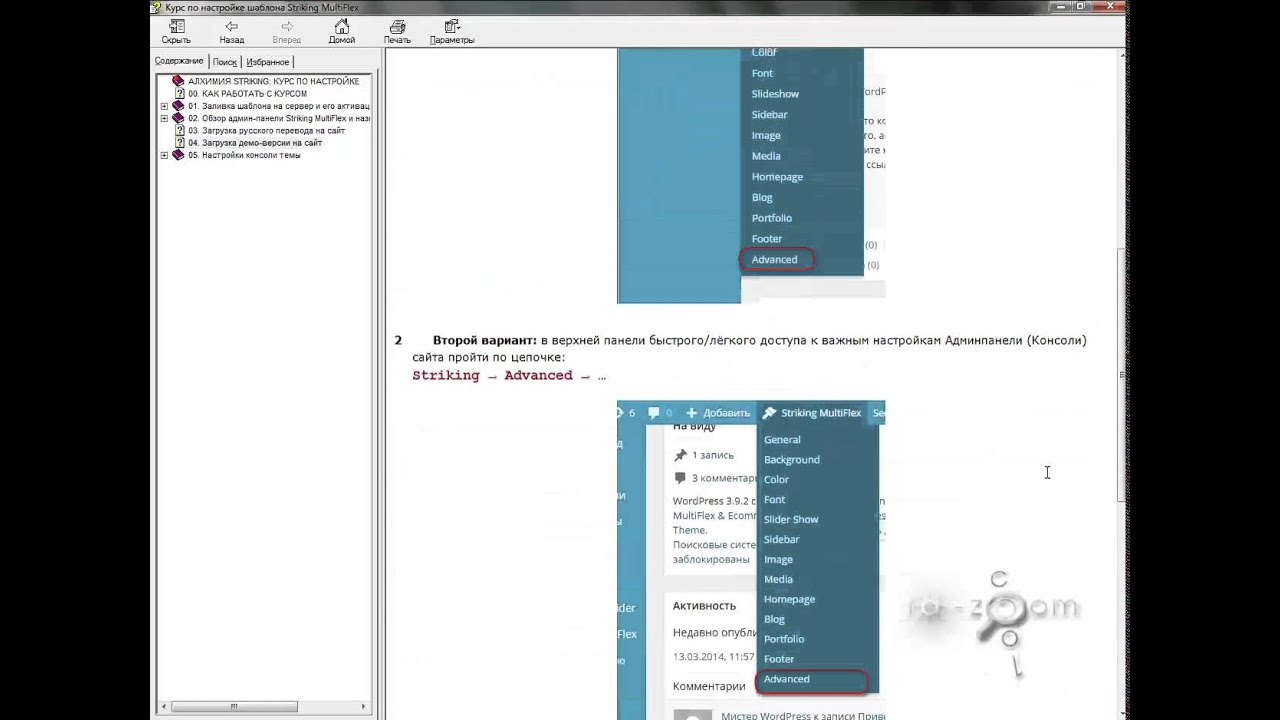Switch to the Поиск tab
This screenshot has height=720, width=1280.
[225, 62]
